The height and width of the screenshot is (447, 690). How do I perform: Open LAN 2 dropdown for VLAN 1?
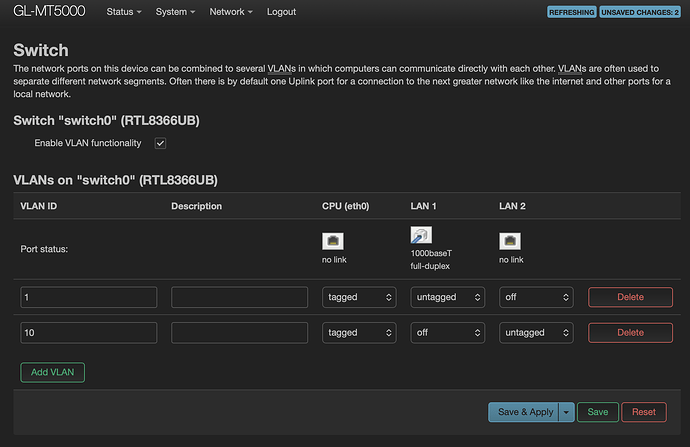point(536,297)
